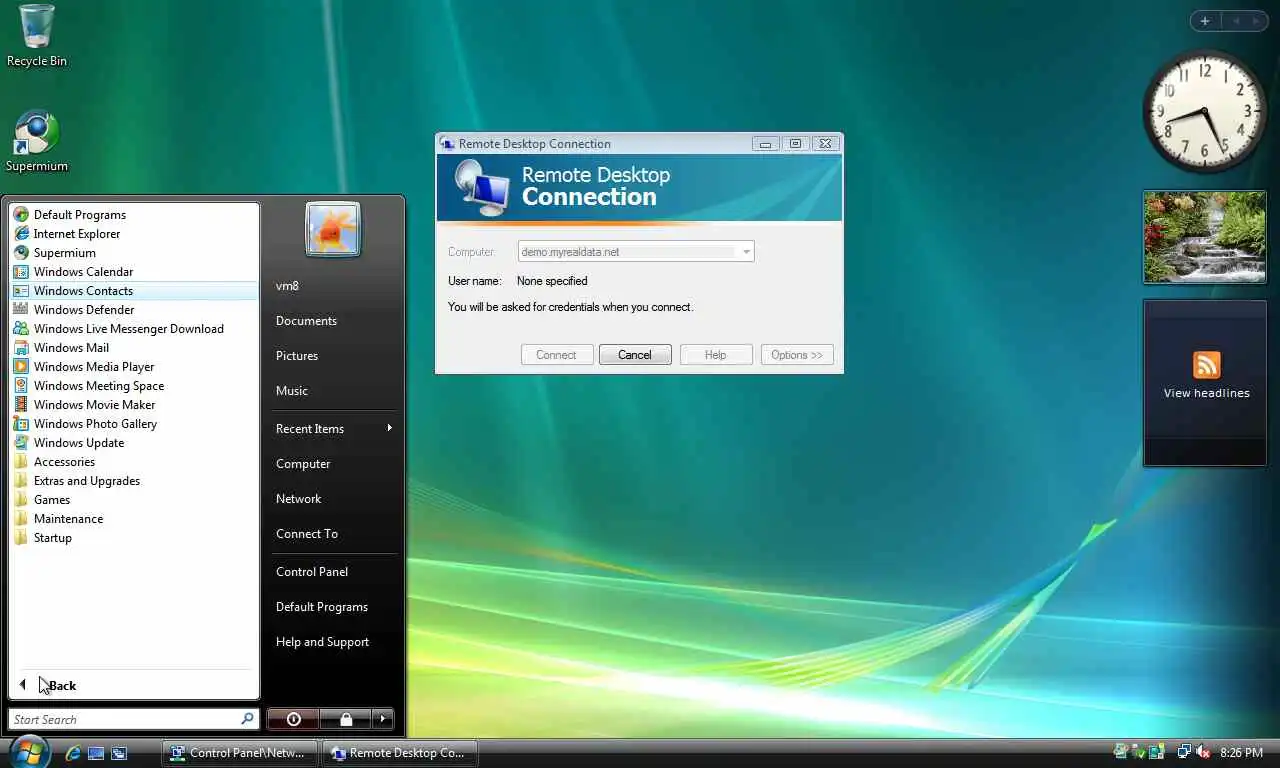1280x768 pixels.
Task: Launch Windows Movie Maker
Action: [x=134, y=405]
